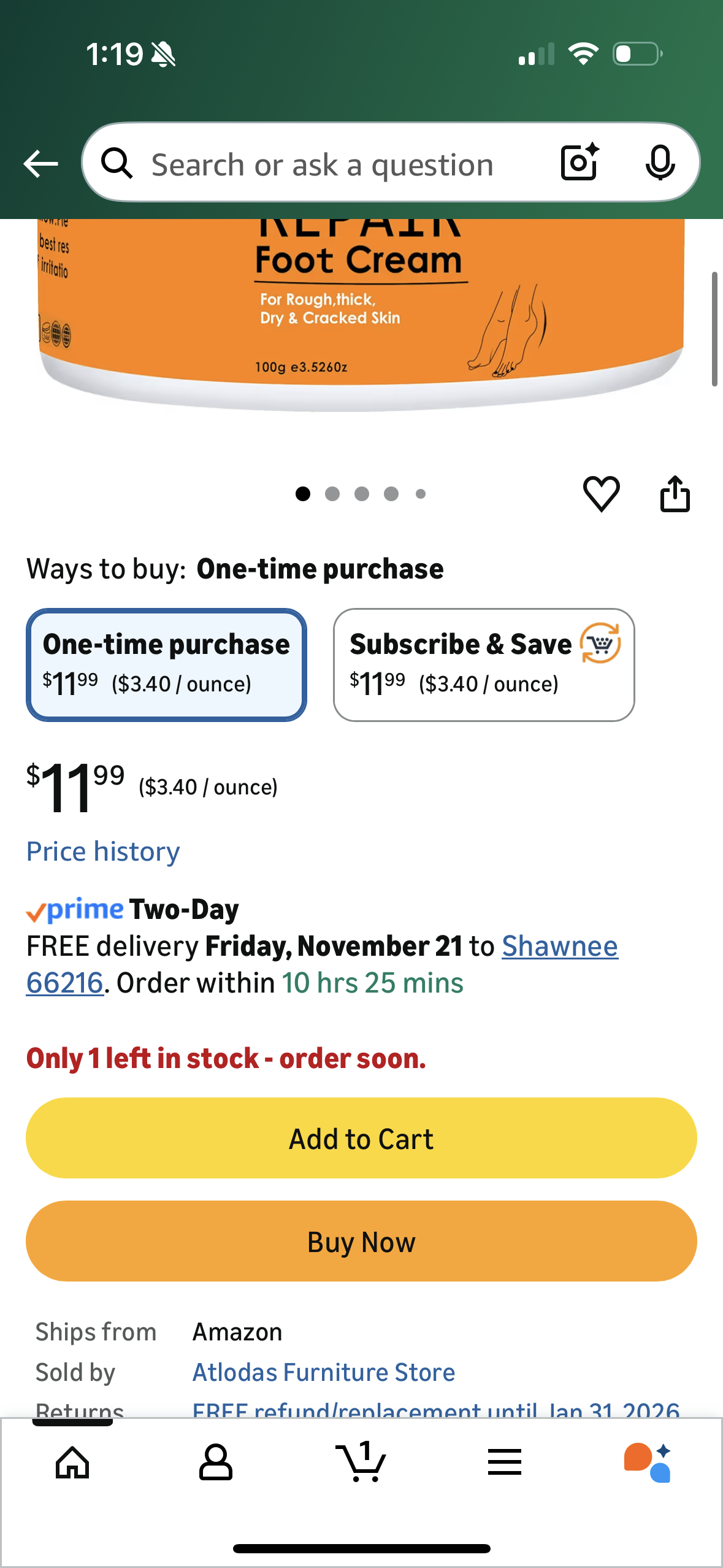
Task: Open the hamburger menu
Action: click(x=505, y=1462)
